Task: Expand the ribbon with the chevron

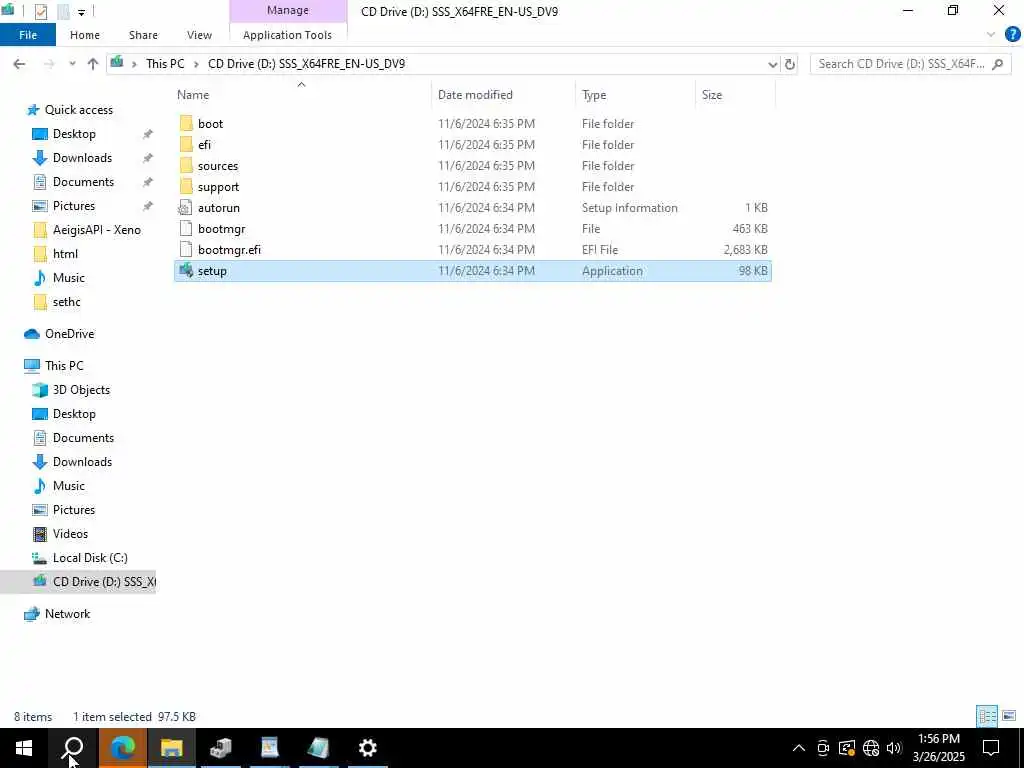Action: point(991,35)
